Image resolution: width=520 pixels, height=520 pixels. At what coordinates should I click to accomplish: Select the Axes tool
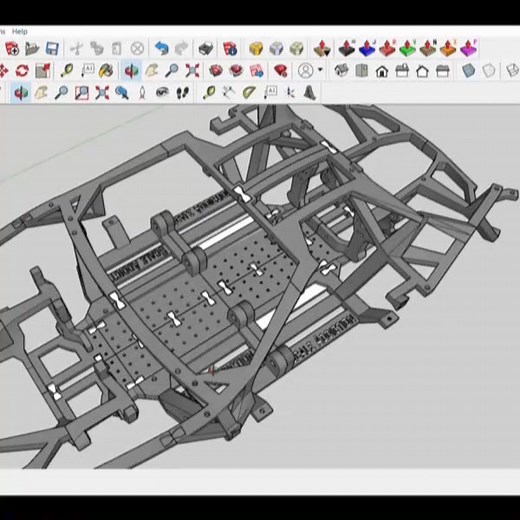click(x=290, y=93)
